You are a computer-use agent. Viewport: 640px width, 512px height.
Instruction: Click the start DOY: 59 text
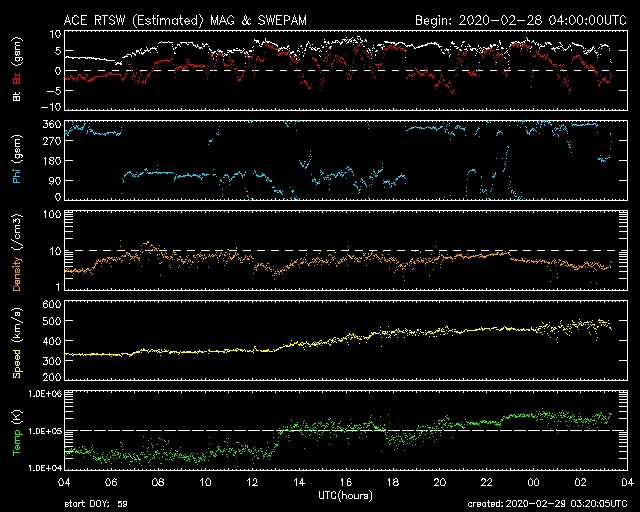pyautogui.click(x=96, y=505)
